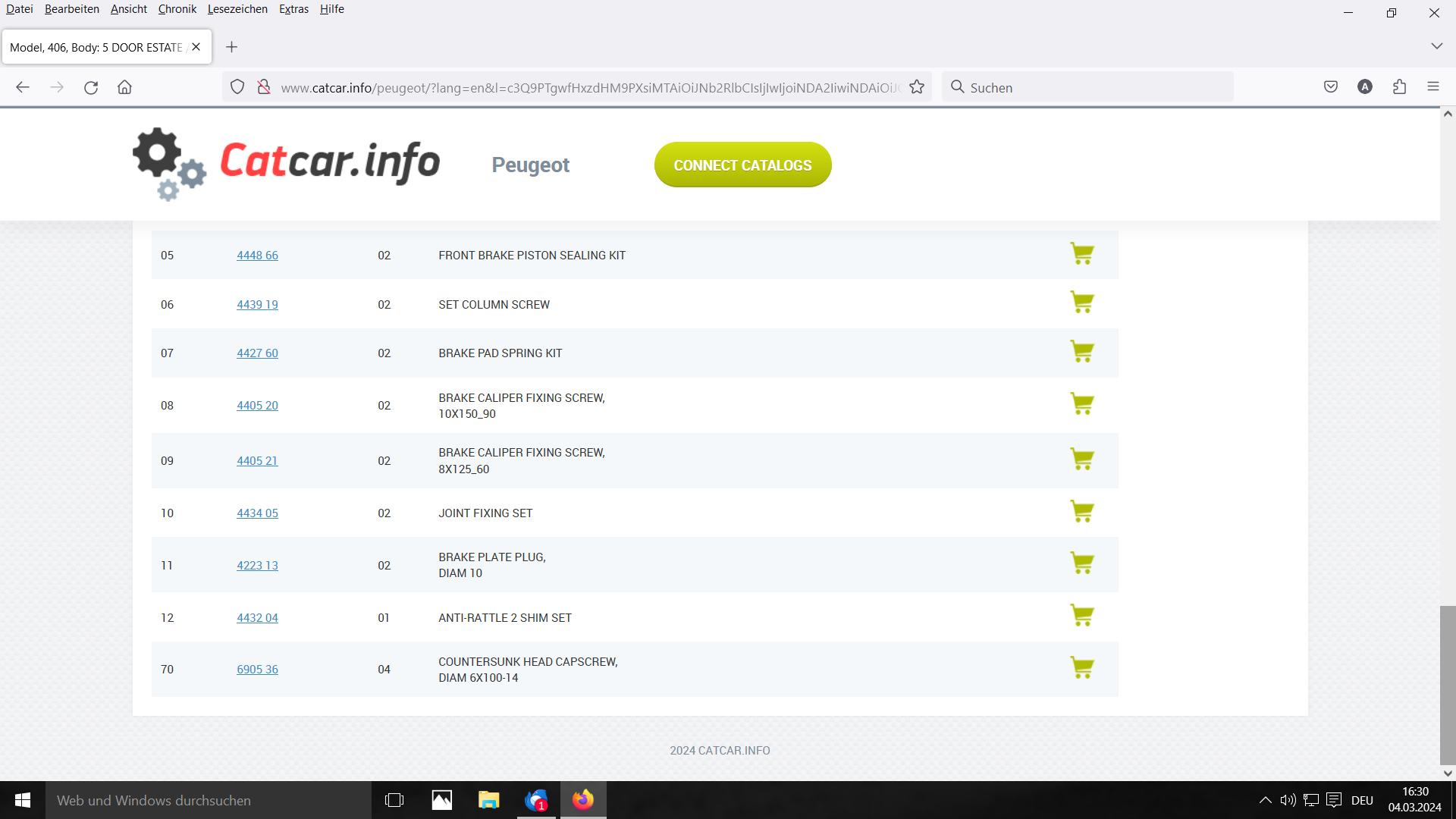The width and height of the screenshot is (1456, 819).
Task: Click the CONNECT CATALOGS button
Action: tap(742, 165)
